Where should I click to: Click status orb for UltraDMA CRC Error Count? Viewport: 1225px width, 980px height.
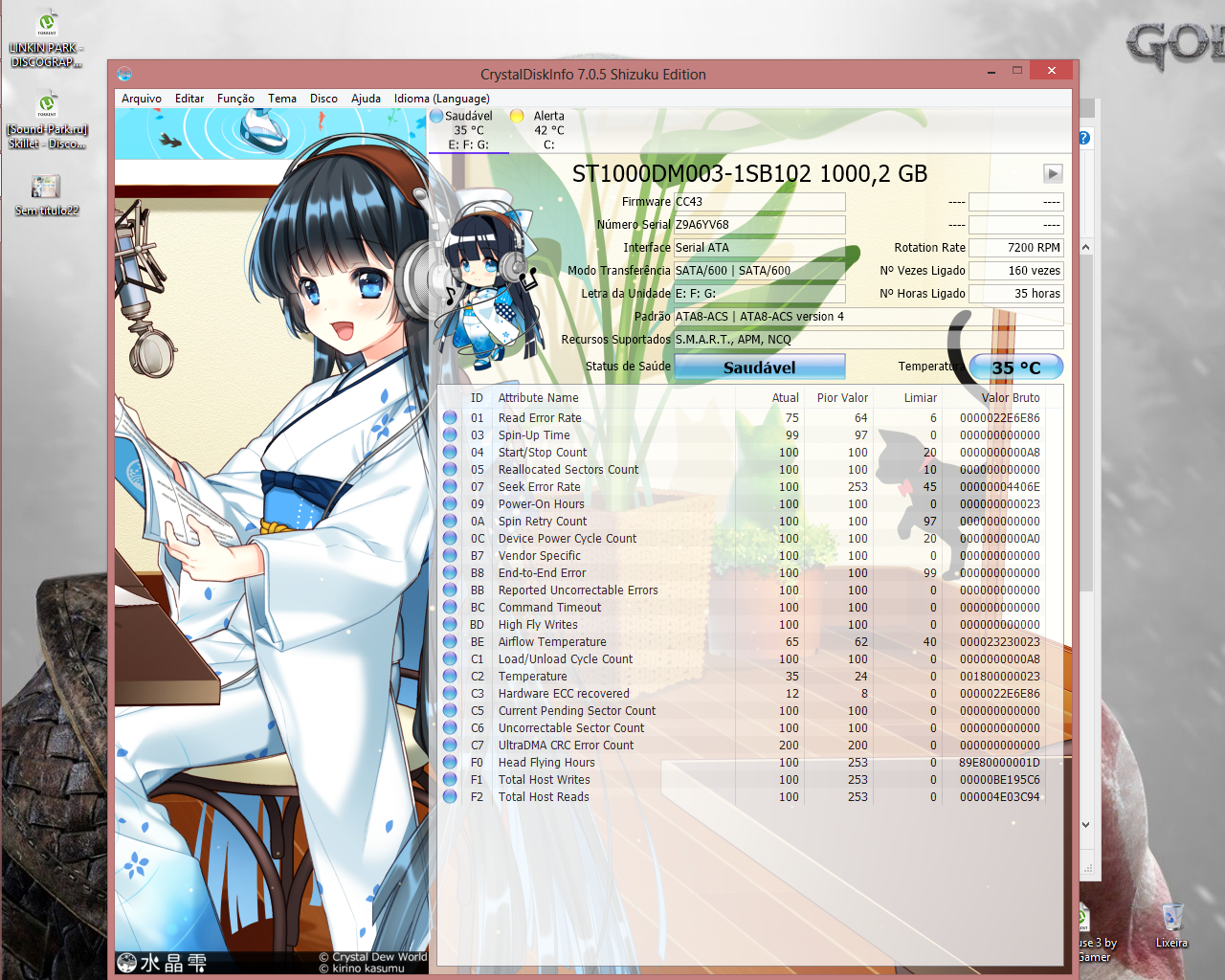pos(450,746)
